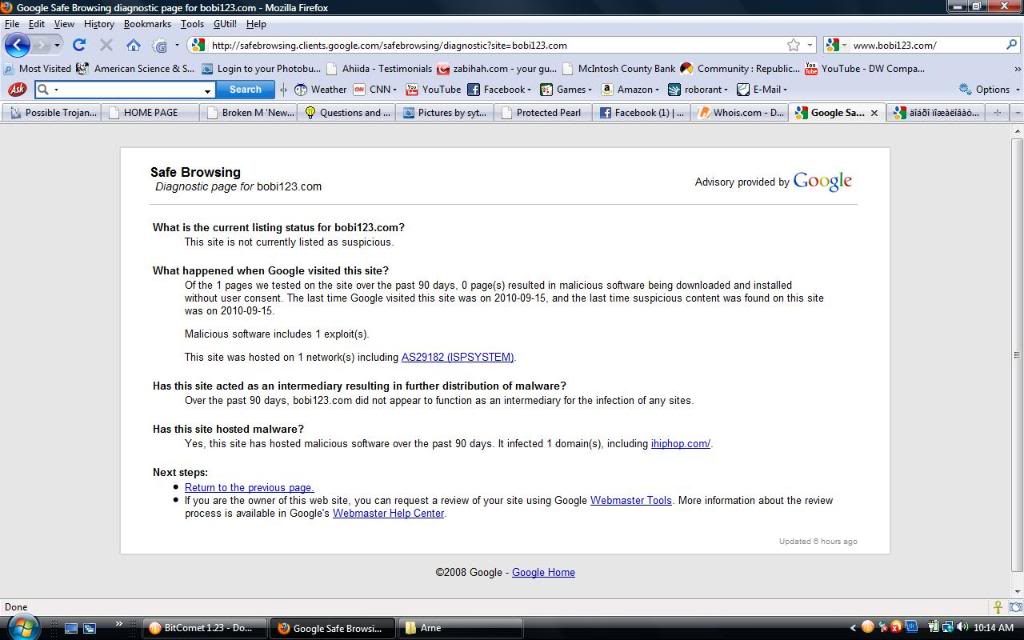Open the Login to your Photobu... bookmark
Viewport: 1024px width, 640px height.
(261, 68)
